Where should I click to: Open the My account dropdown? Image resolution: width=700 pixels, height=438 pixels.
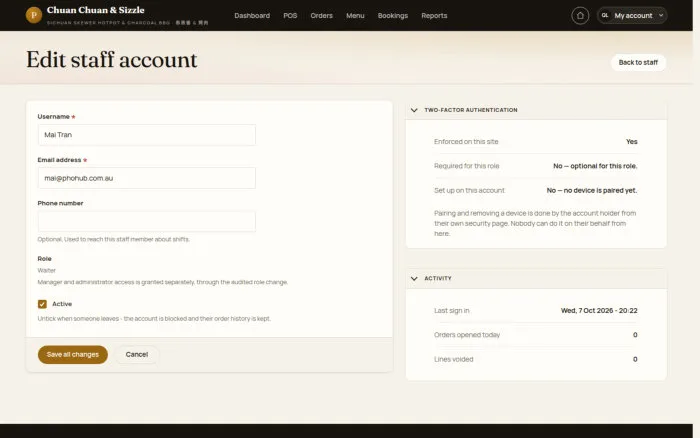coord(632,16)
